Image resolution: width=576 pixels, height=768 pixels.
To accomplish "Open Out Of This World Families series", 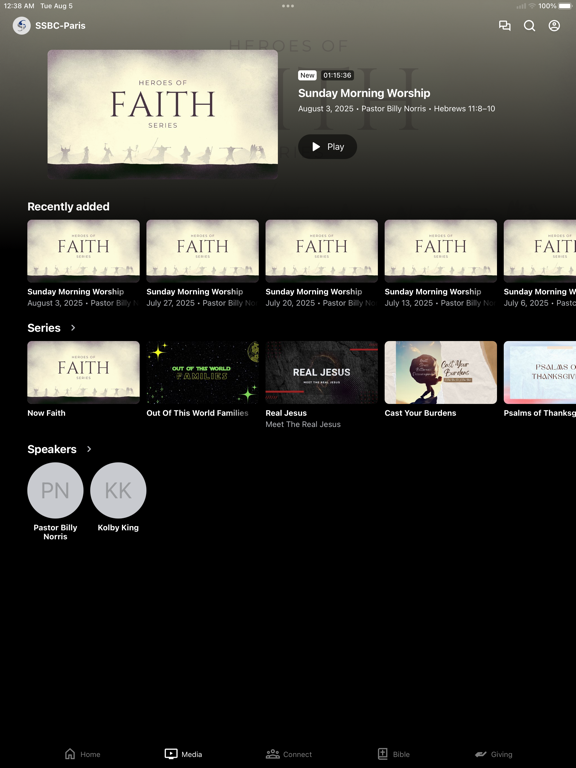I will pyautogui.click(x=202, y=373).
